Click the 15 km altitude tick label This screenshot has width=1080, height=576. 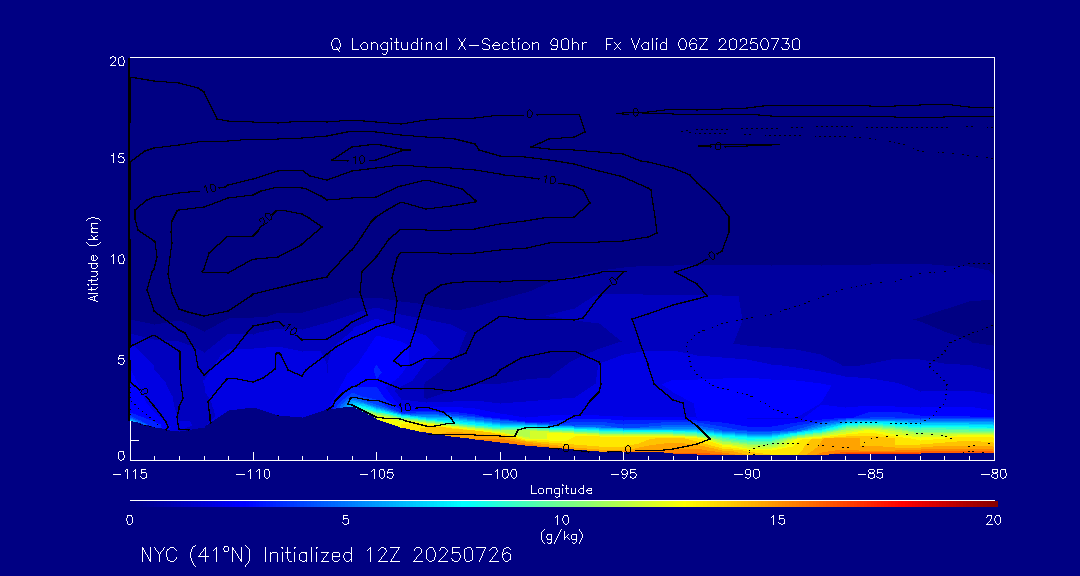[x=115, y=159]
